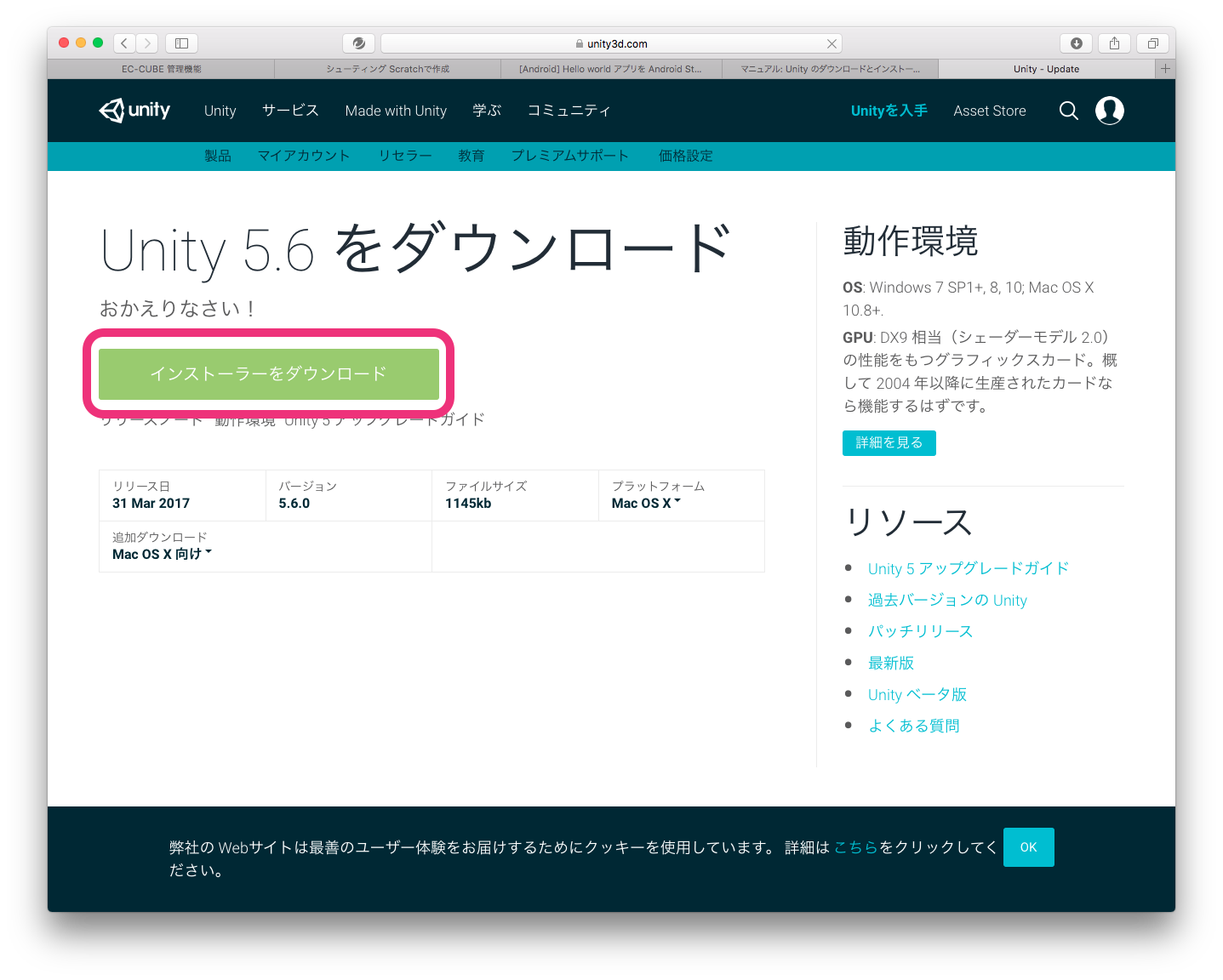The image size is (1223, 980).
Task: Click the インストーラーをダウンロード button
Action: (x=269, y=373)
